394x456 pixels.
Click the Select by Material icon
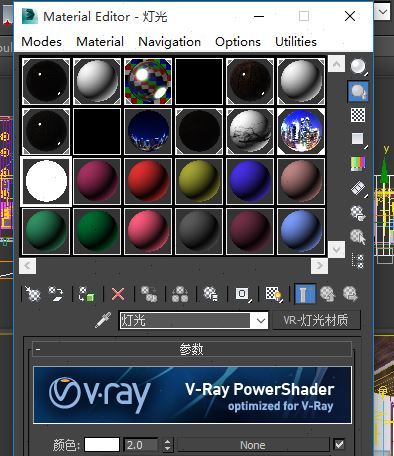(358, 237)
